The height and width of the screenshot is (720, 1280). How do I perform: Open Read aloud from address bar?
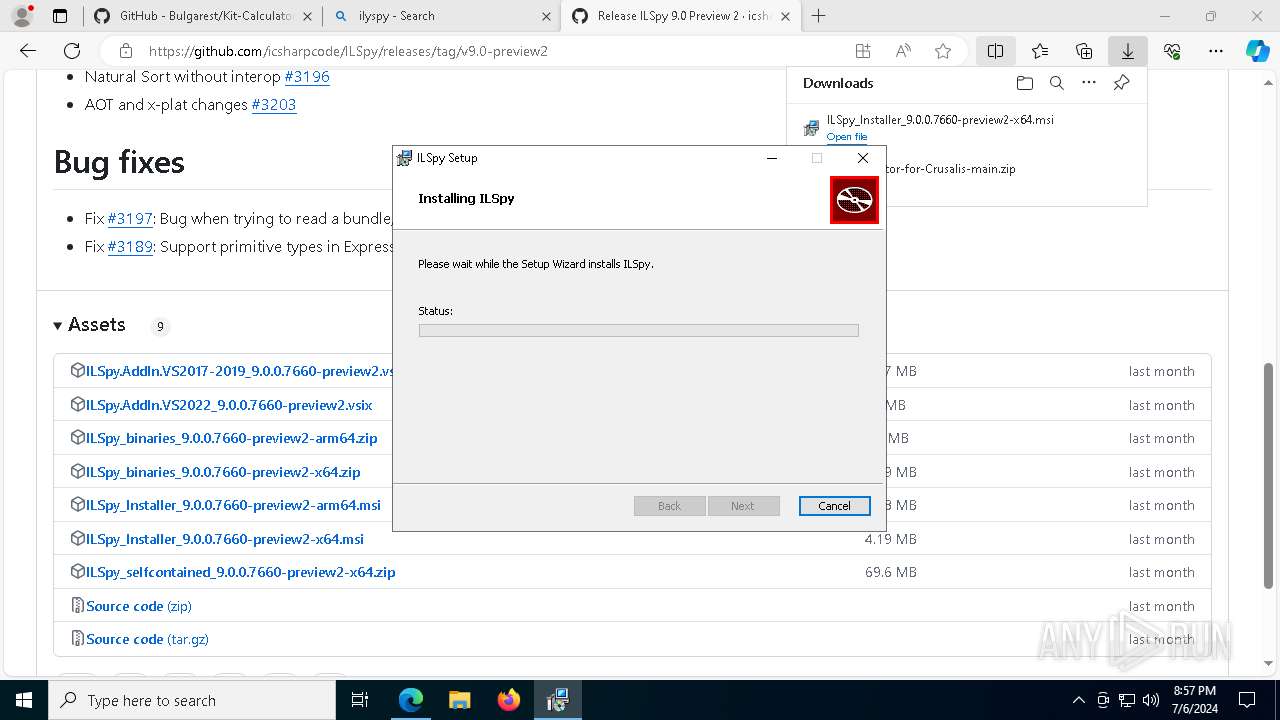[x=903, y=51]
